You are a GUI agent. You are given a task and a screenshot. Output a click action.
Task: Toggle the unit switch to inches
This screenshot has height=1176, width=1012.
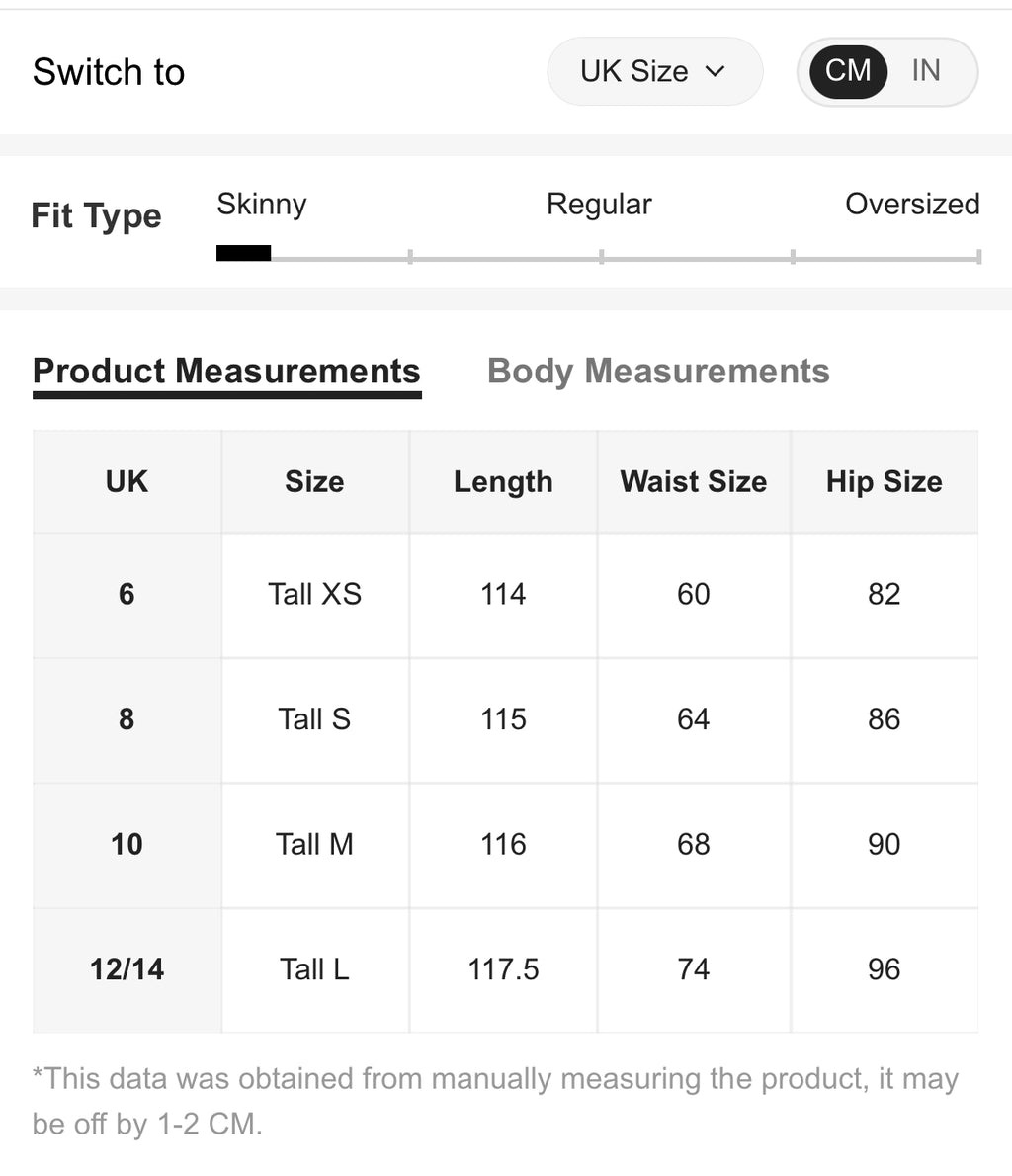[925, 71]
